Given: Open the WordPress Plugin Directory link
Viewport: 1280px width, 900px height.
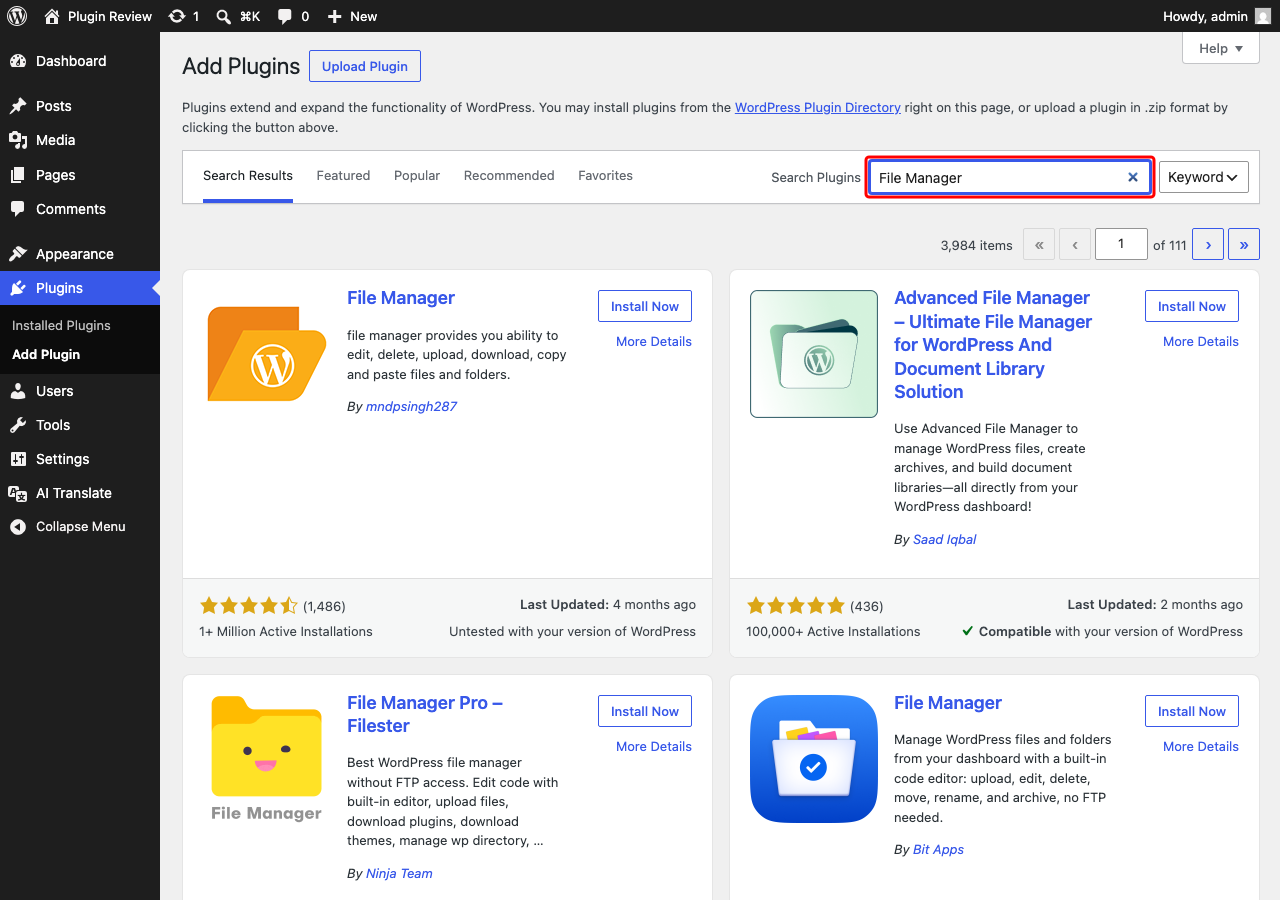Looking at the screenshot, I should [x=818, y=107].
